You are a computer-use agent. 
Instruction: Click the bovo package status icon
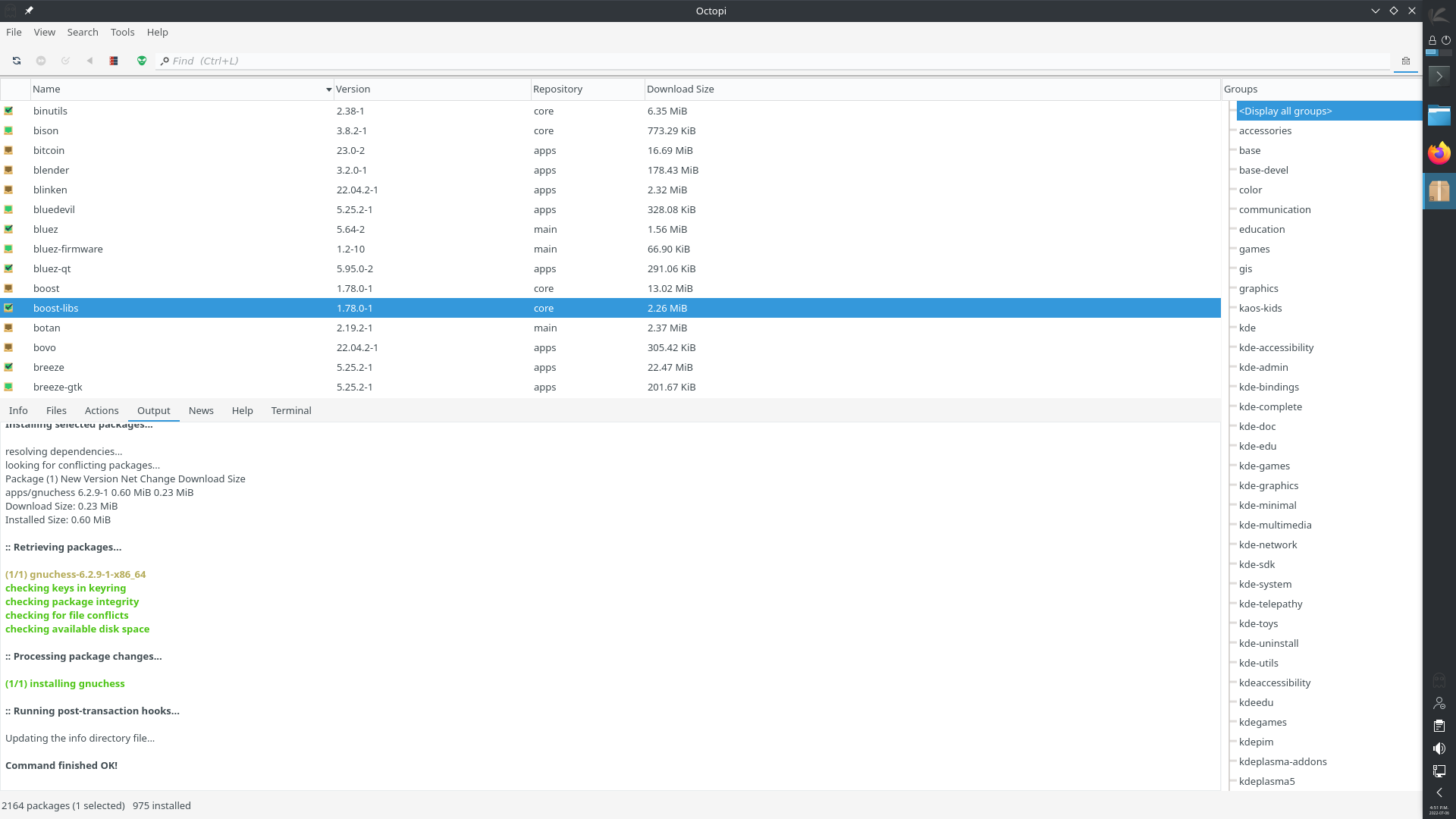pos(8,347)
